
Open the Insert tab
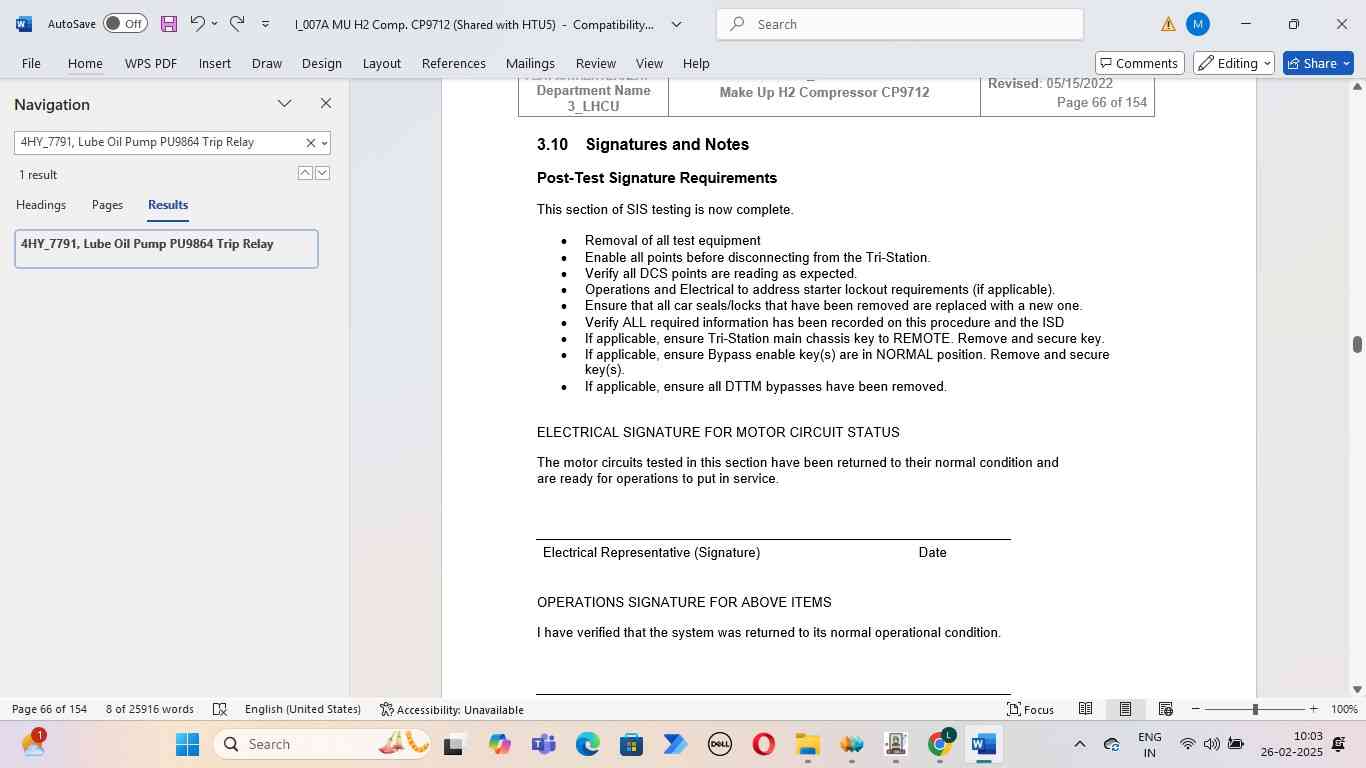215,63
